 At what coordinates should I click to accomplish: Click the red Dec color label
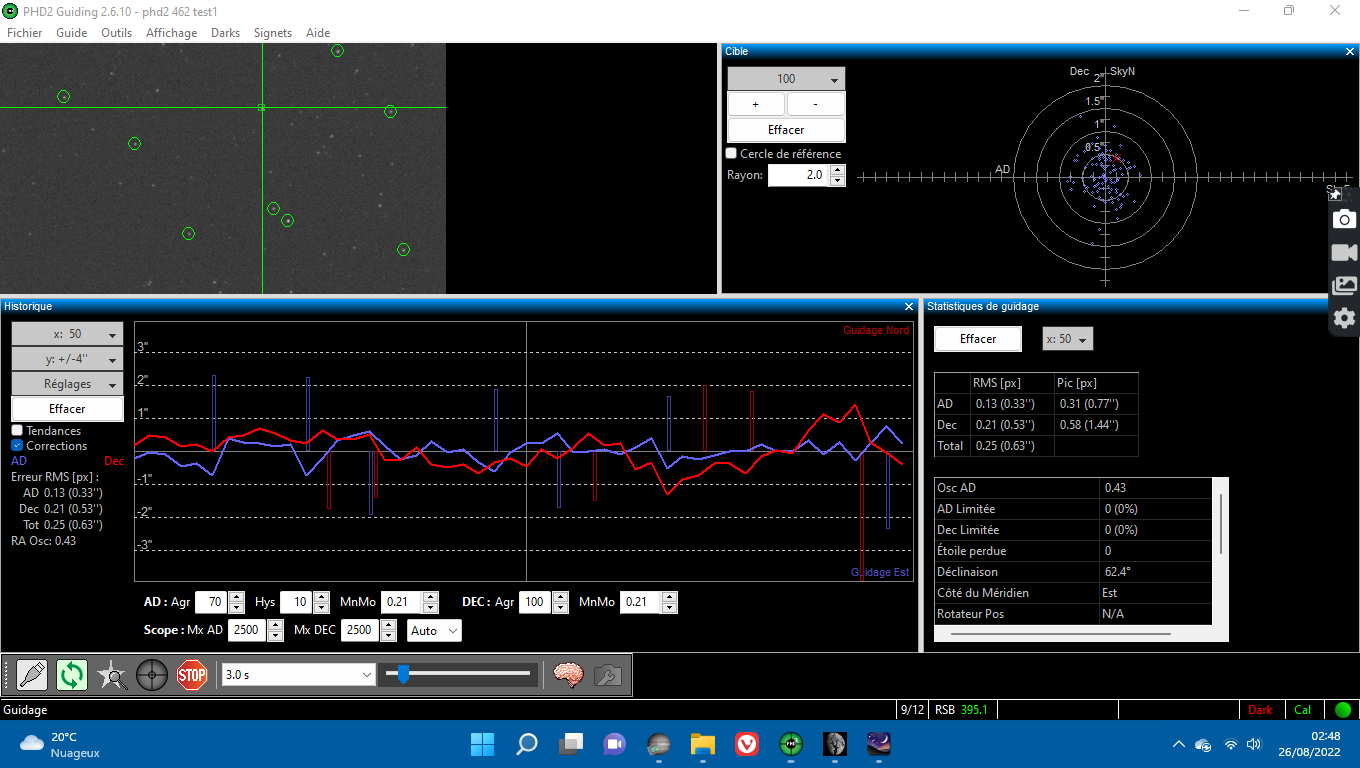[x=114, y=461]
